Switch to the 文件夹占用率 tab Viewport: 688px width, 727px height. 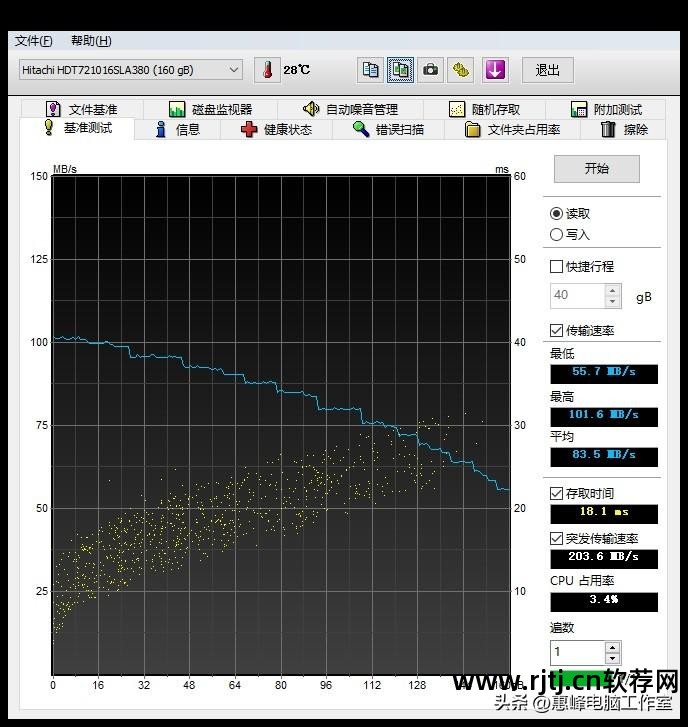[512, 129]
